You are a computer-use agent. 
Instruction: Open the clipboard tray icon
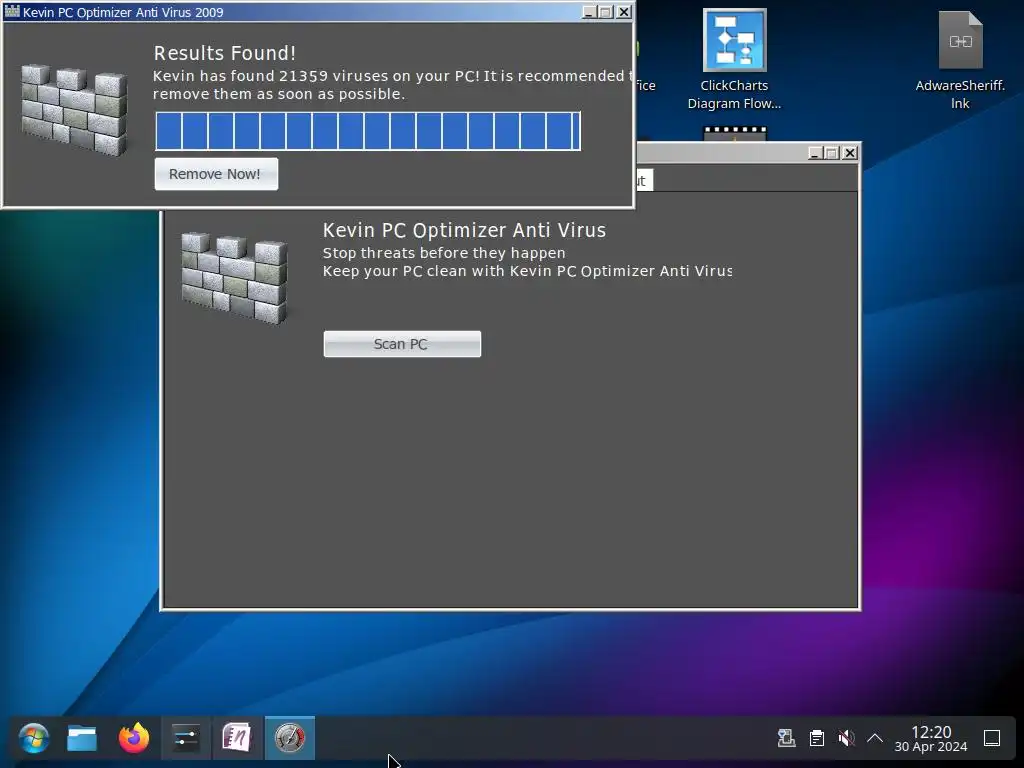point(816,739)
